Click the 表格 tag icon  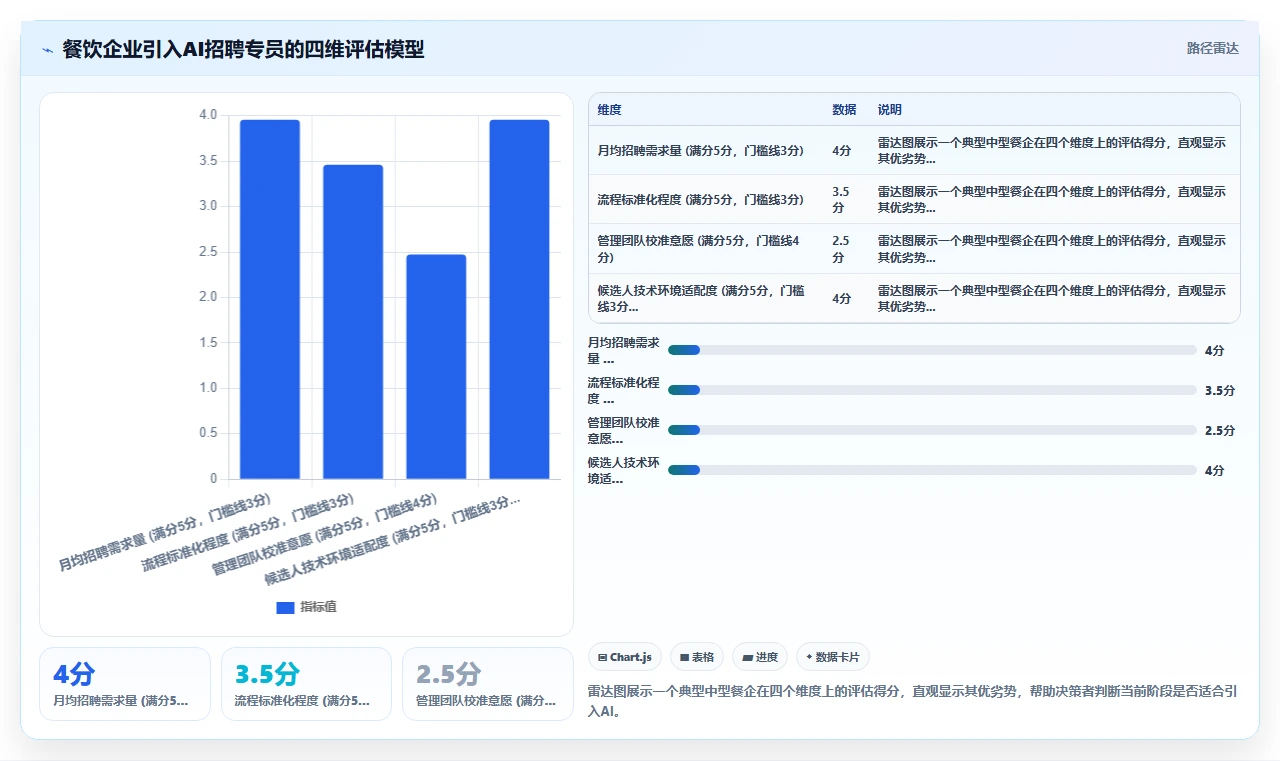pos(684,657)
